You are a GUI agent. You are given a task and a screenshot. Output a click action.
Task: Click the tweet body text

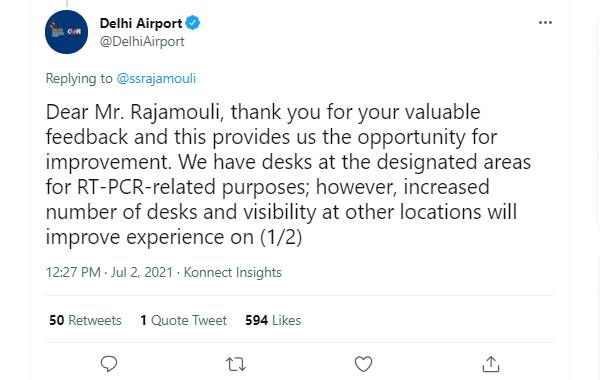[288, 175]
